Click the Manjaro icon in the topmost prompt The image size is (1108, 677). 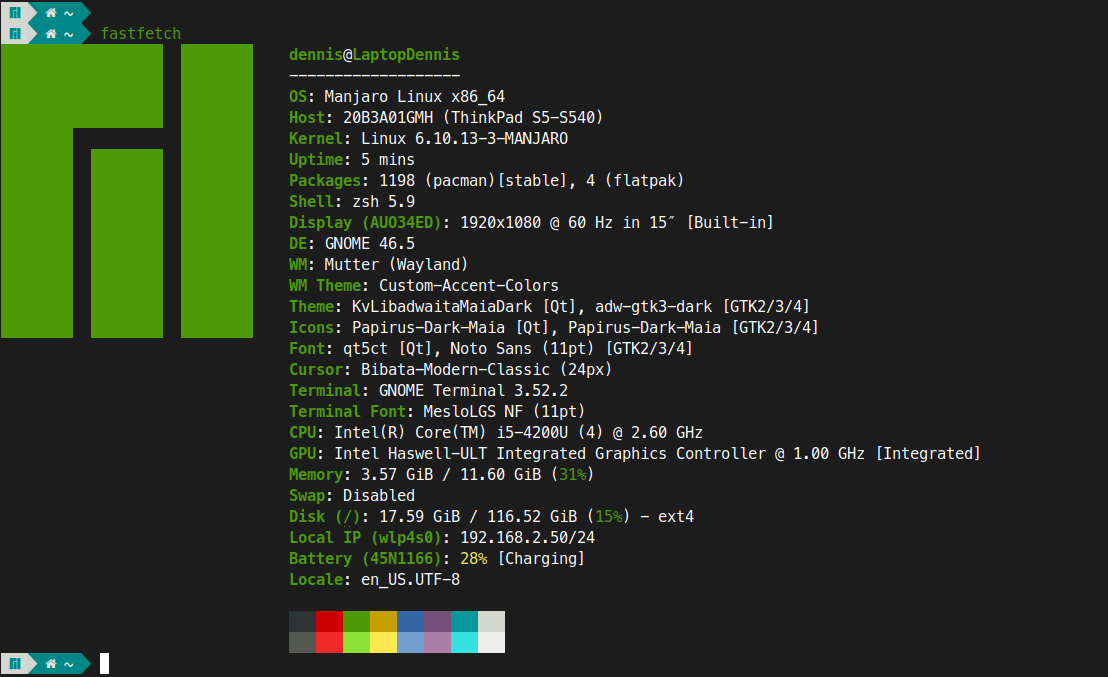[x=15, y=13]
